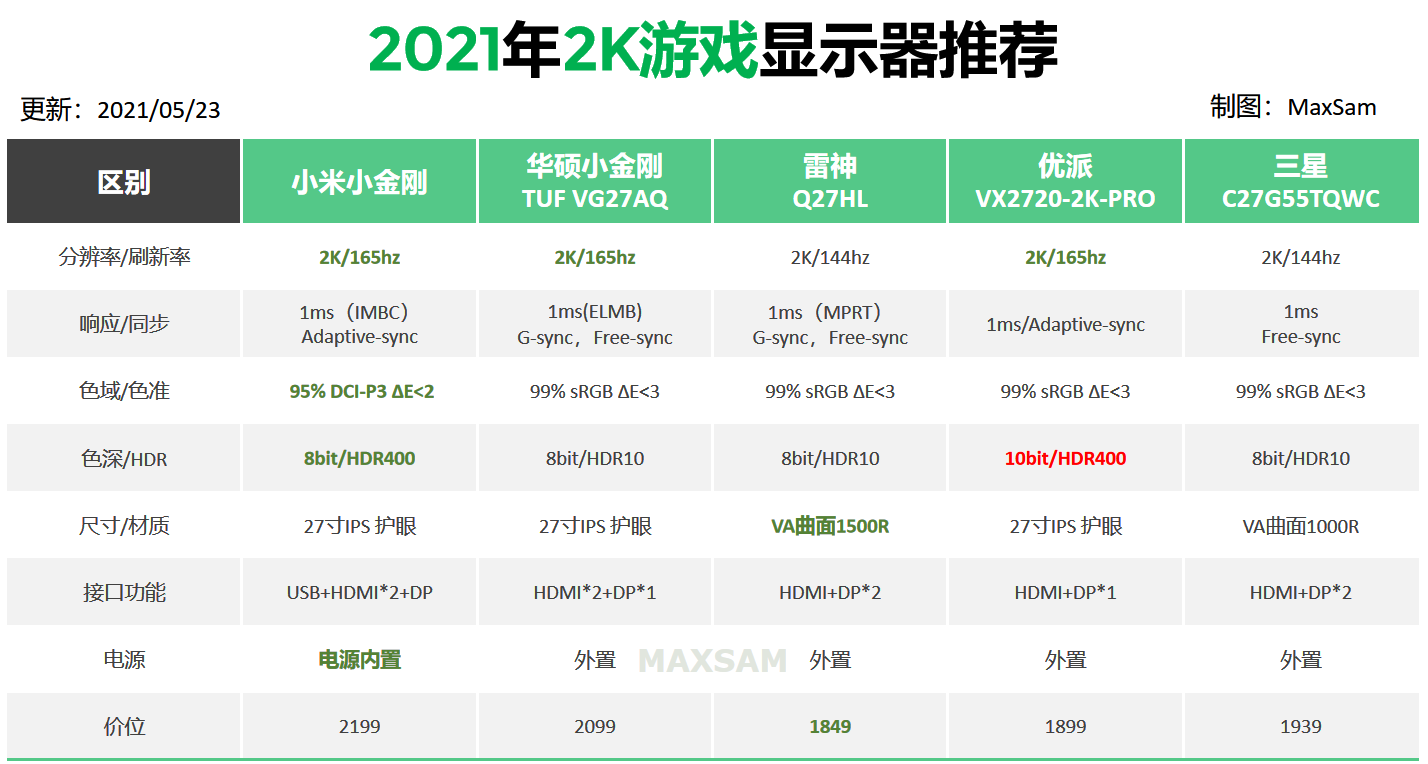
Task: Click the 2099 price cell
Action: 595,726
